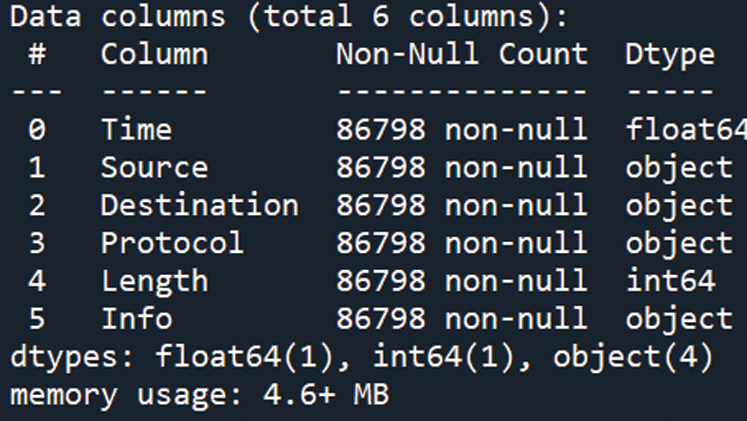Select the 'Length' column name

click(x=154, y=281)
